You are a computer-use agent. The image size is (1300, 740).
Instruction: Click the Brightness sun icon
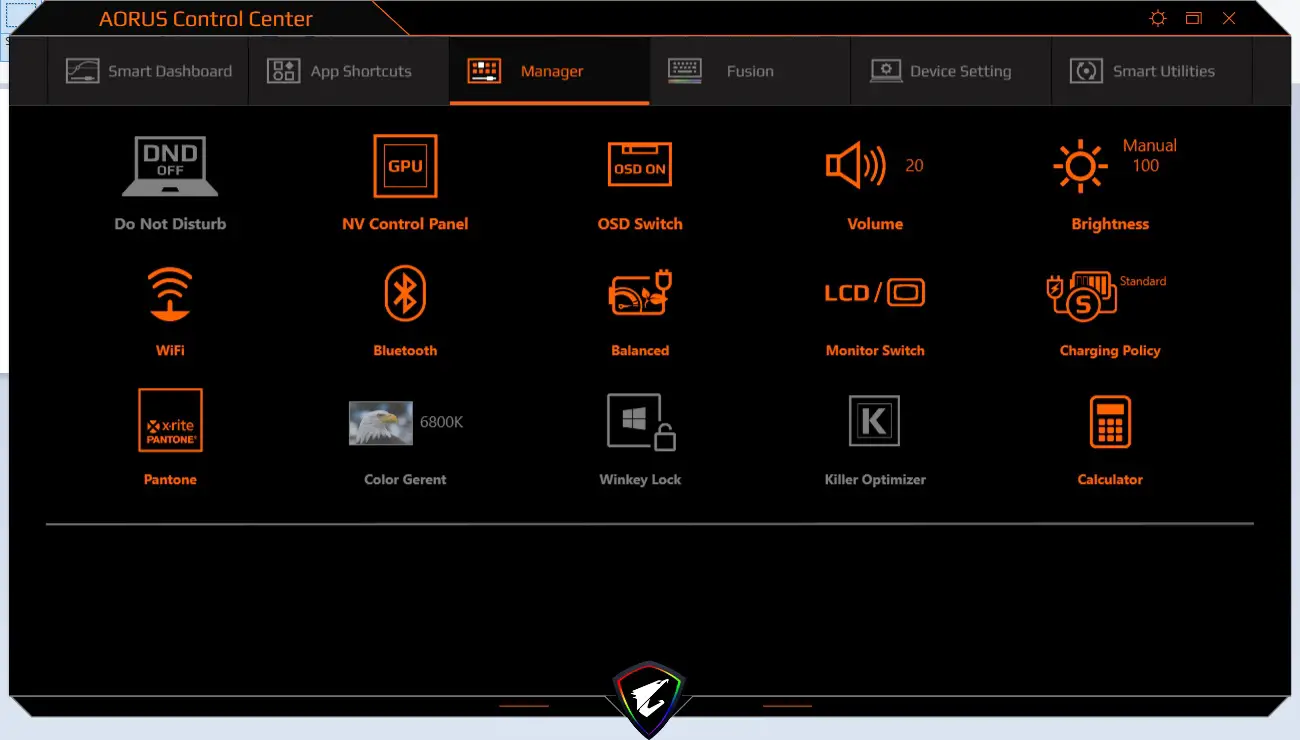(x=1080, y=166)
